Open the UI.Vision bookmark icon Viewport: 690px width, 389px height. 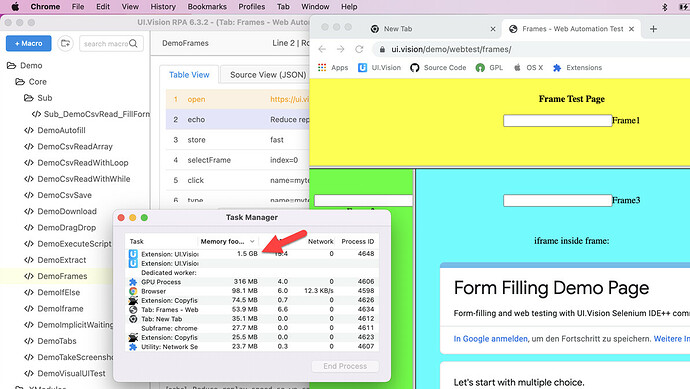(x=362, y=67)
